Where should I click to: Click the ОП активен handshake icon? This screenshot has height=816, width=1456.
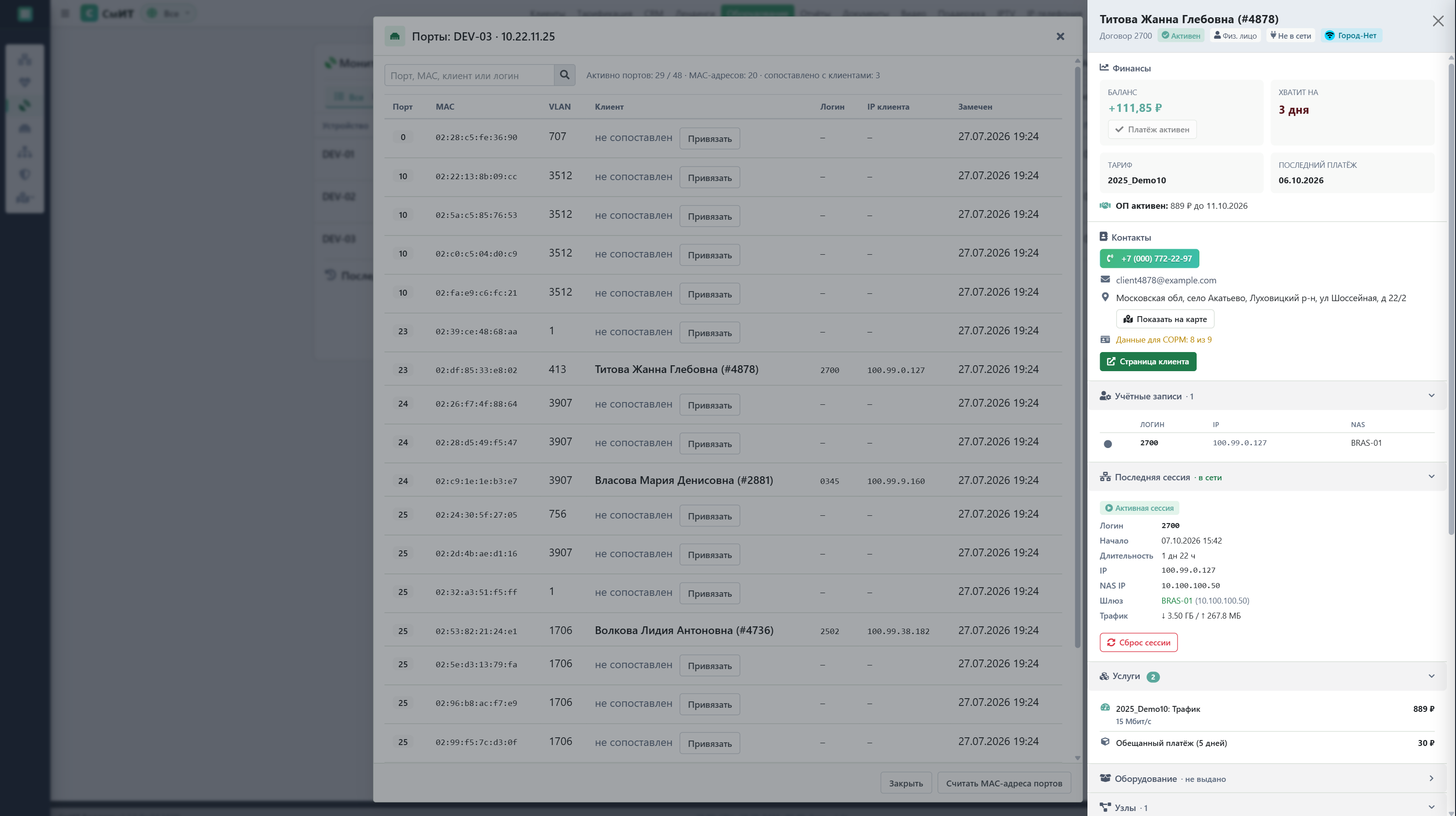(1105, 206)
